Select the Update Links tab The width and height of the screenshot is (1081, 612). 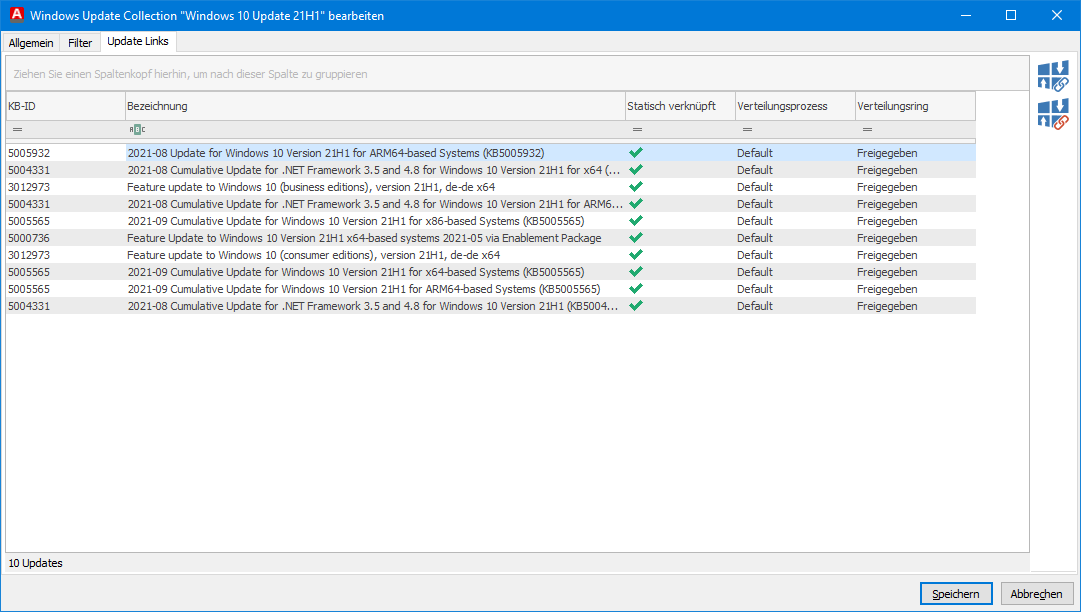pos(138,41)
